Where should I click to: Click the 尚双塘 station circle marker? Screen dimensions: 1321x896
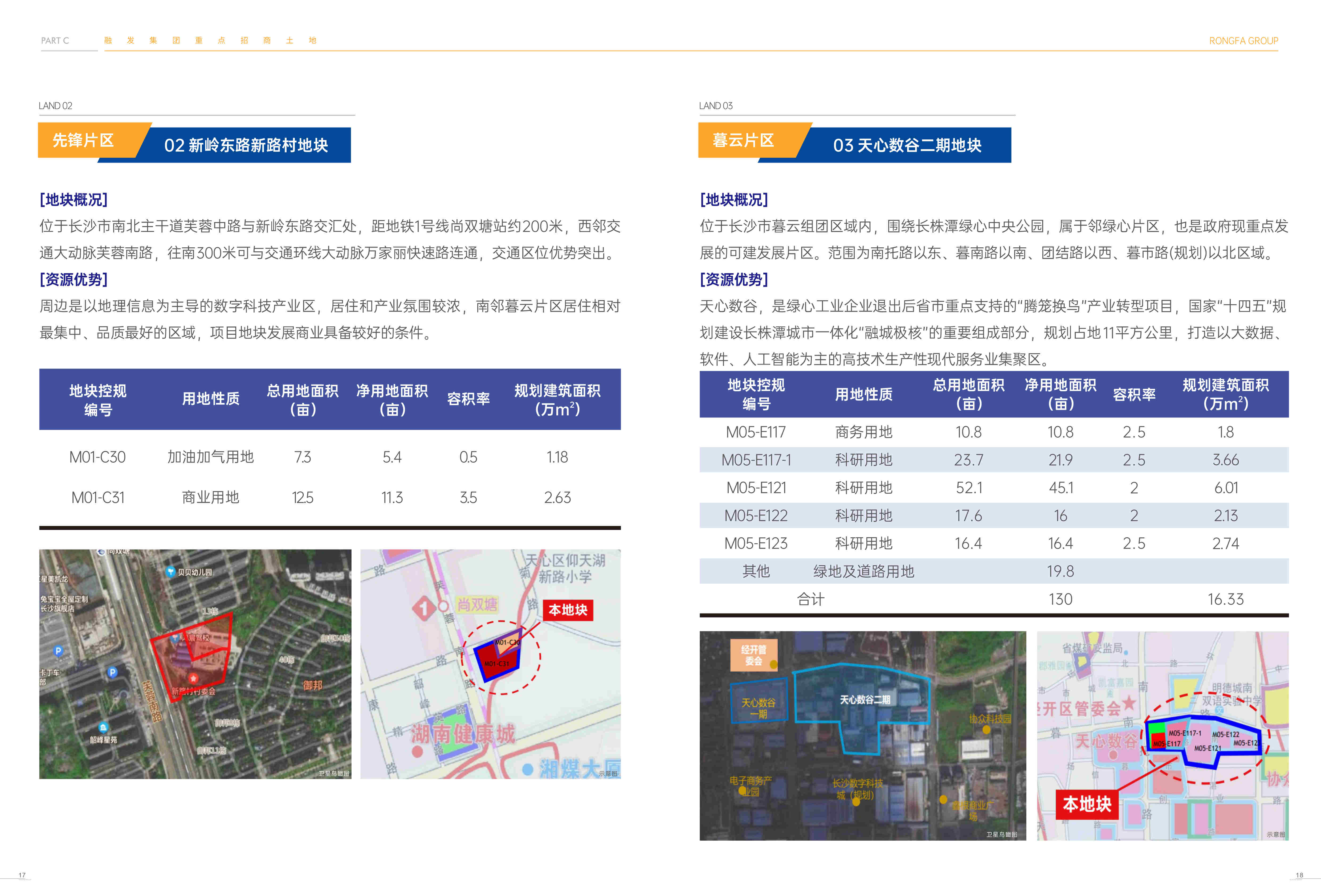point(444,606)
